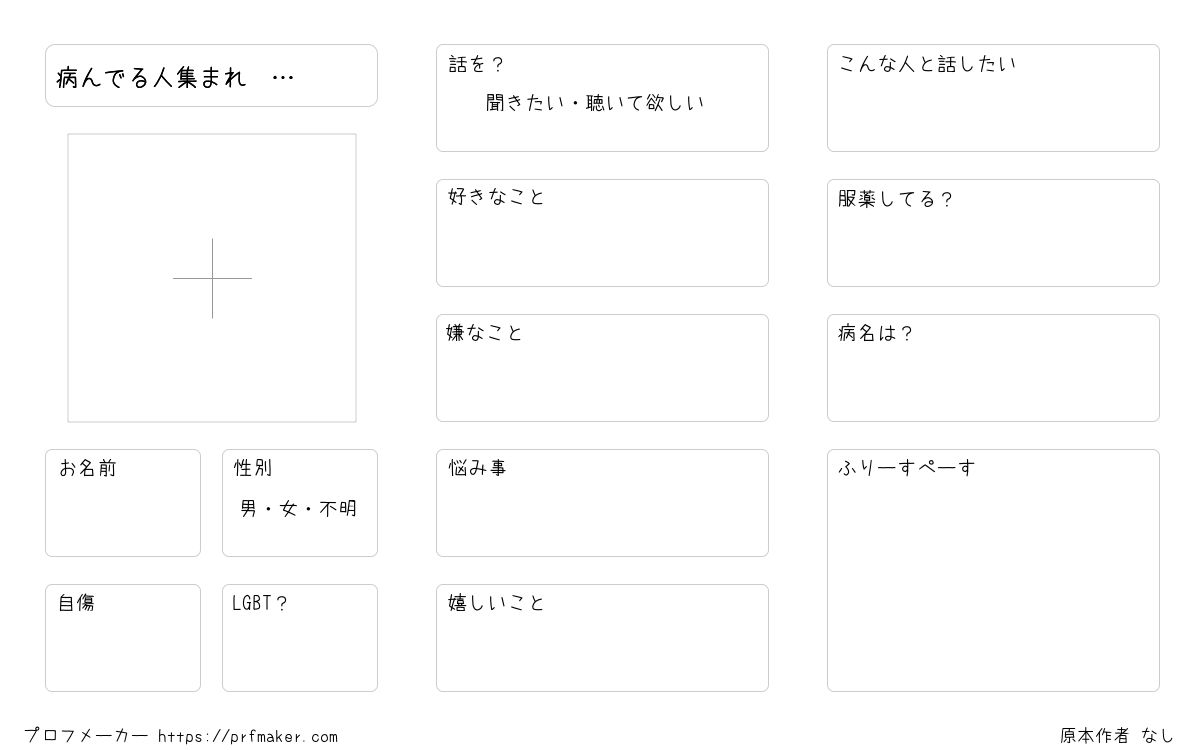Click the 好きなこと field

pyautogui.click(x=602, y=233)
